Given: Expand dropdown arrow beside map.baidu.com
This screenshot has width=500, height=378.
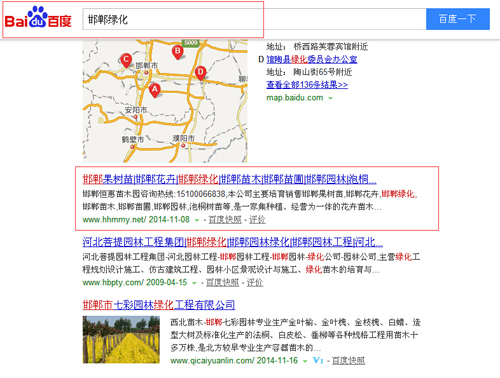Looking at the screenshot, I should pyautogui.click(x=330, y=98).
